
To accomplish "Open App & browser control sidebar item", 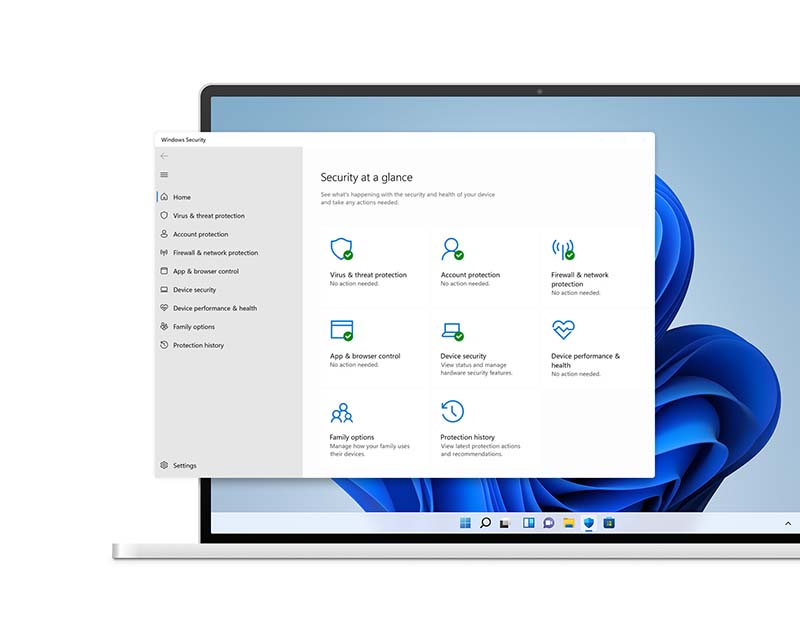I will point(206,271).
